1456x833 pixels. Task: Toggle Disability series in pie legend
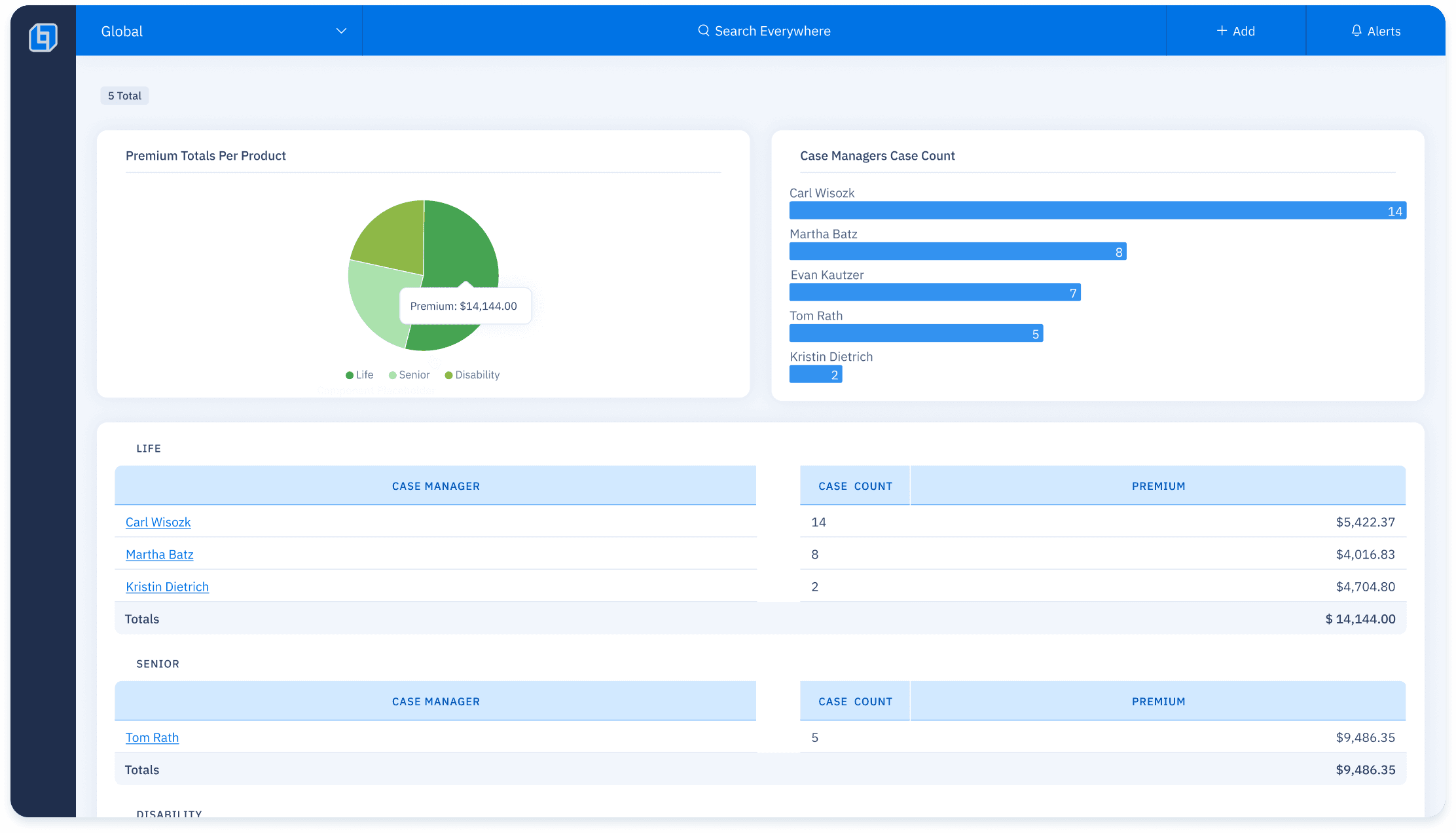pos(472,375)
